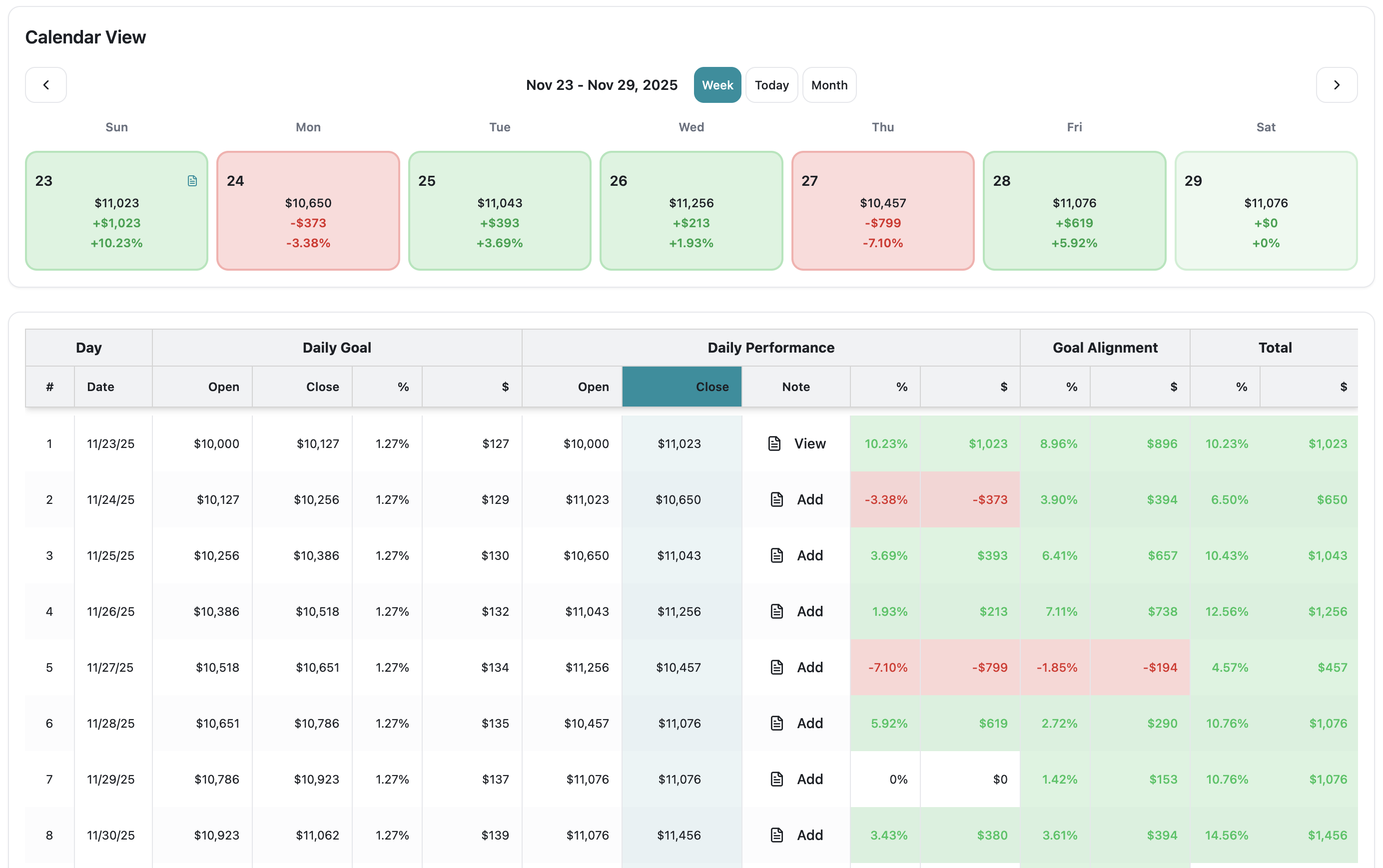Go to the next week with the right chevron
1383x868 pixels.
point(1337,85)
